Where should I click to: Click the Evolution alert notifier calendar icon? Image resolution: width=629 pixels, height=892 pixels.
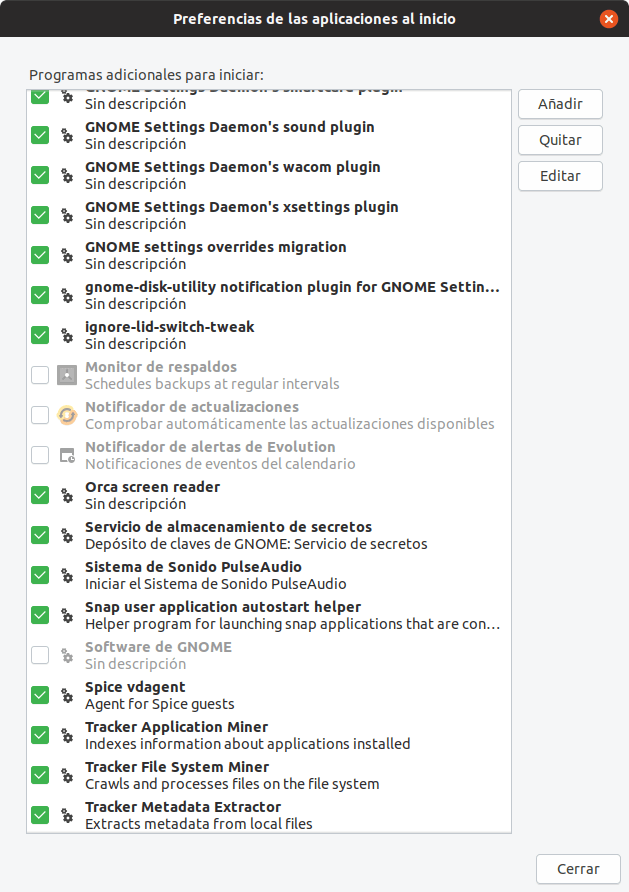(x=67, y=455)
